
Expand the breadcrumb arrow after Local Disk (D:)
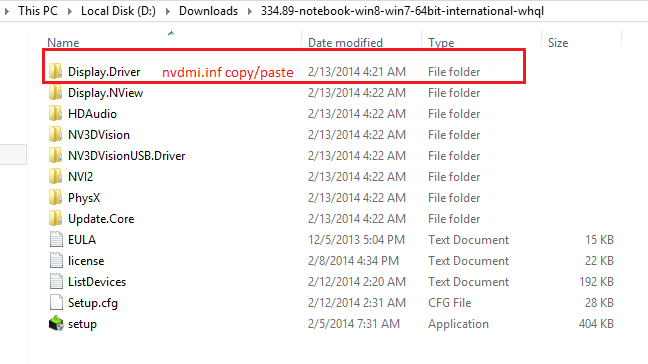pos(168,11)
